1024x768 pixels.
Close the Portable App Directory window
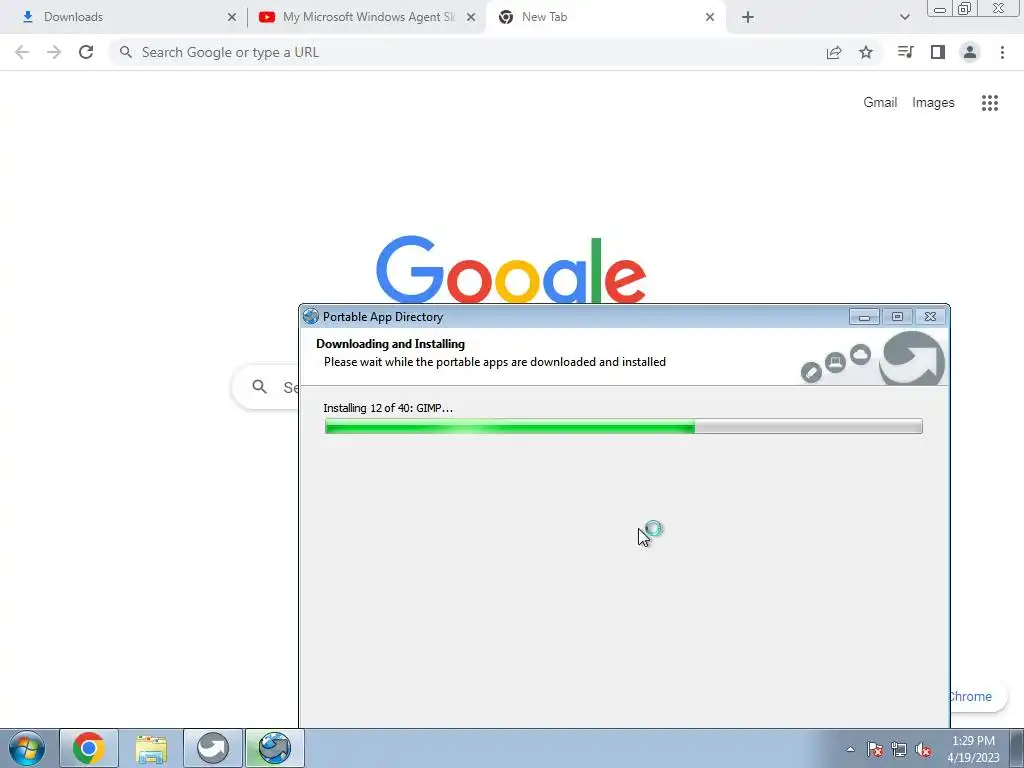tap(931, 317)
